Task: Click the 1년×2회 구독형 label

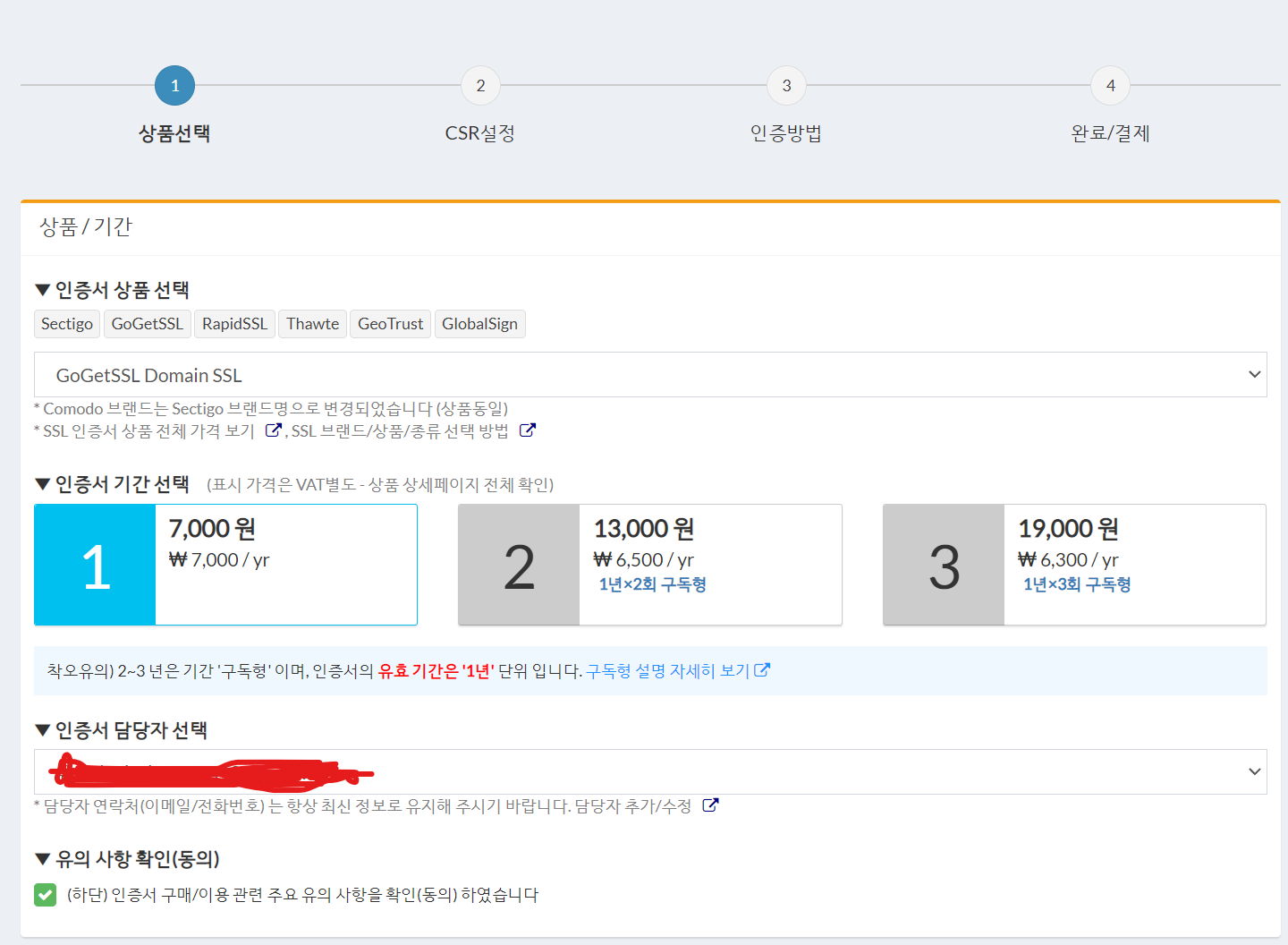Action: click(653, 584)
